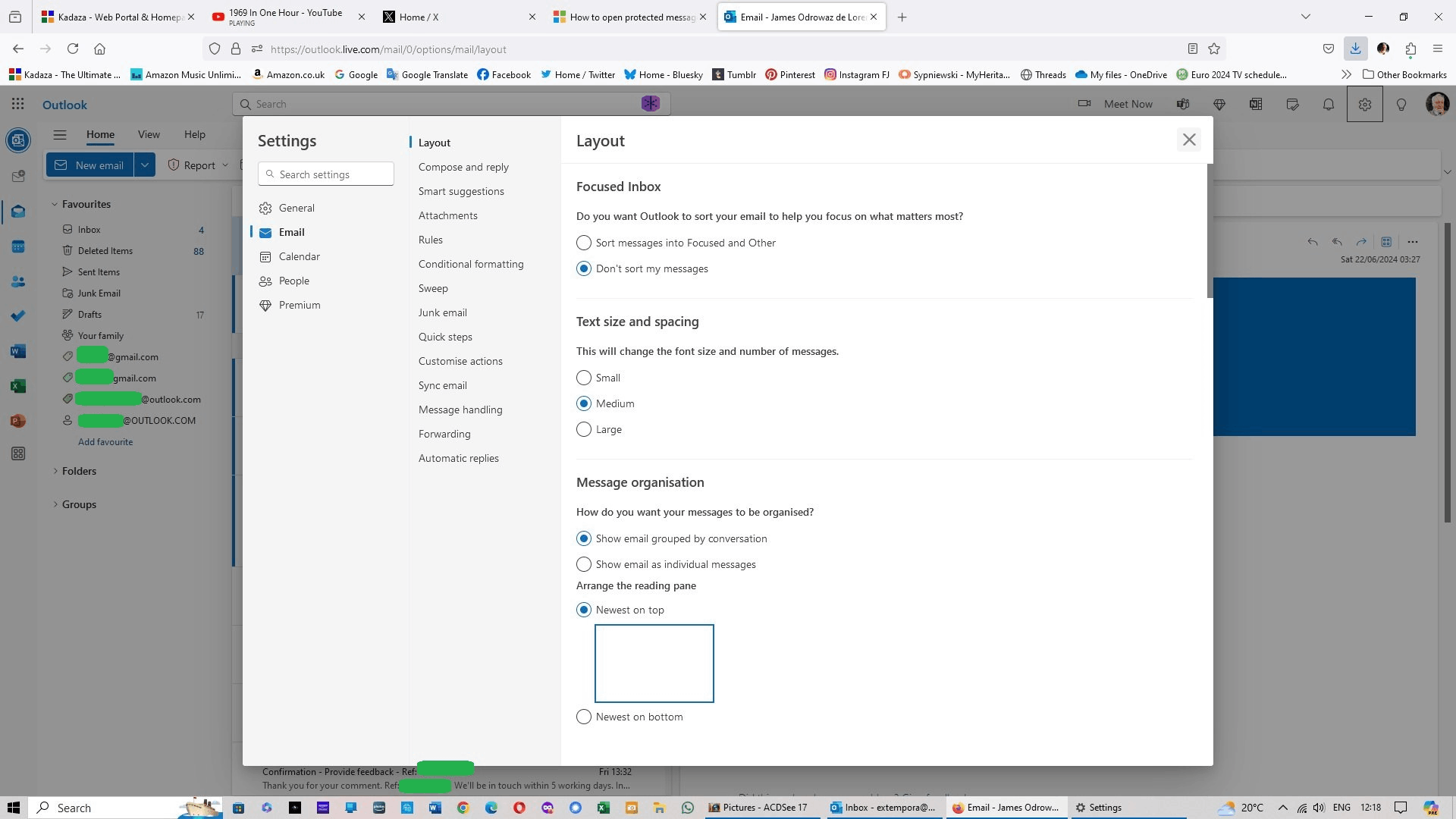Open the Conditional formatting settings page

click(471, 264)
